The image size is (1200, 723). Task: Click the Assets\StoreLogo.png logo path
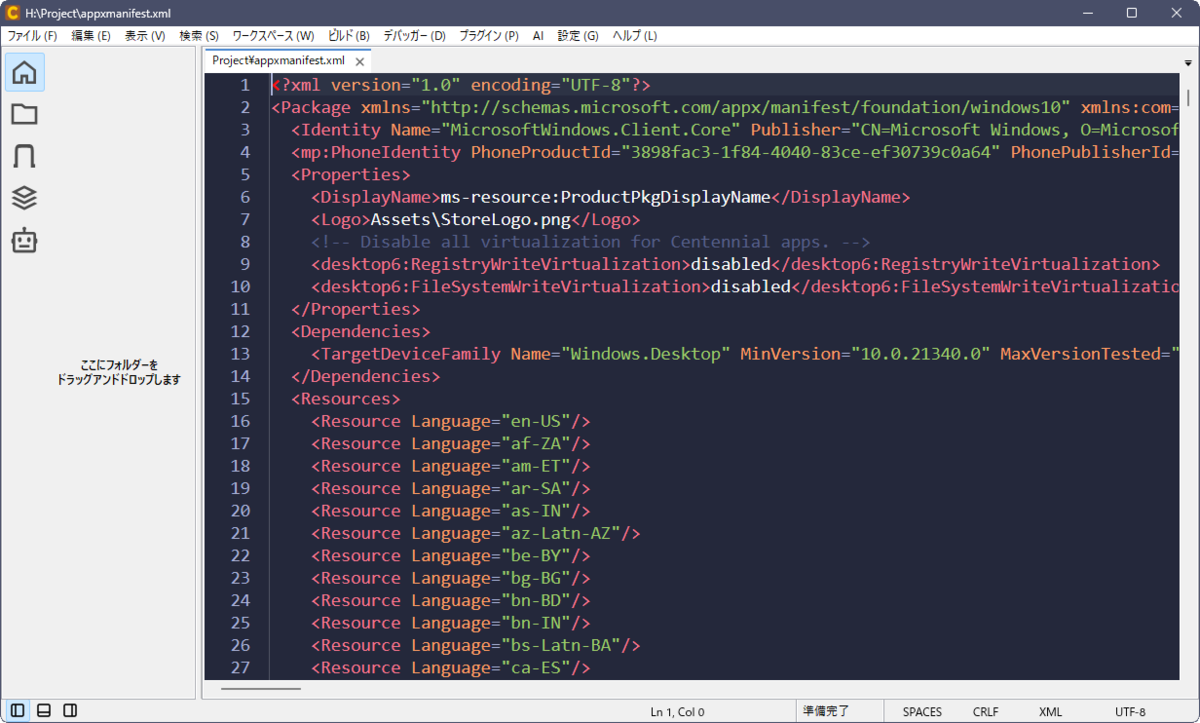tap(470, 219)
